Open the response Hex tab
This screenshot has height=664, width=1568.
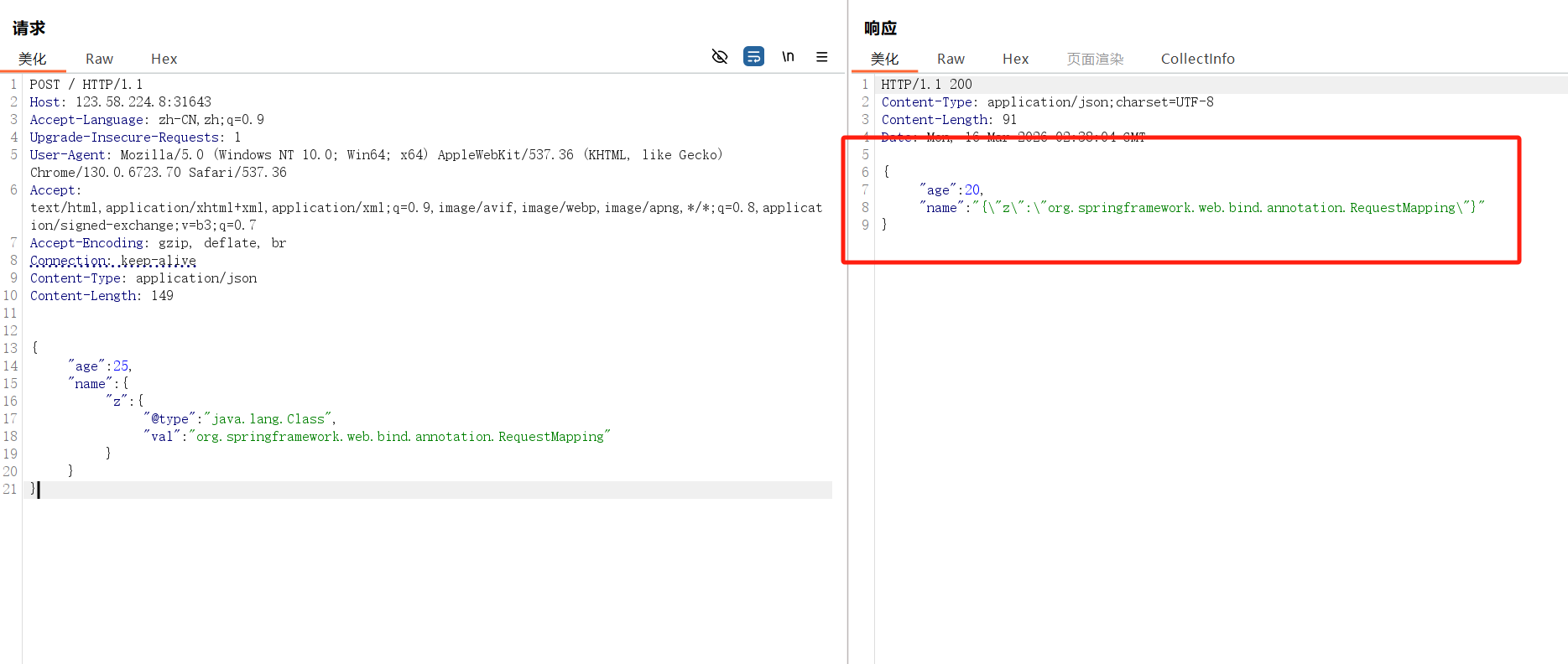point(1015,59)
